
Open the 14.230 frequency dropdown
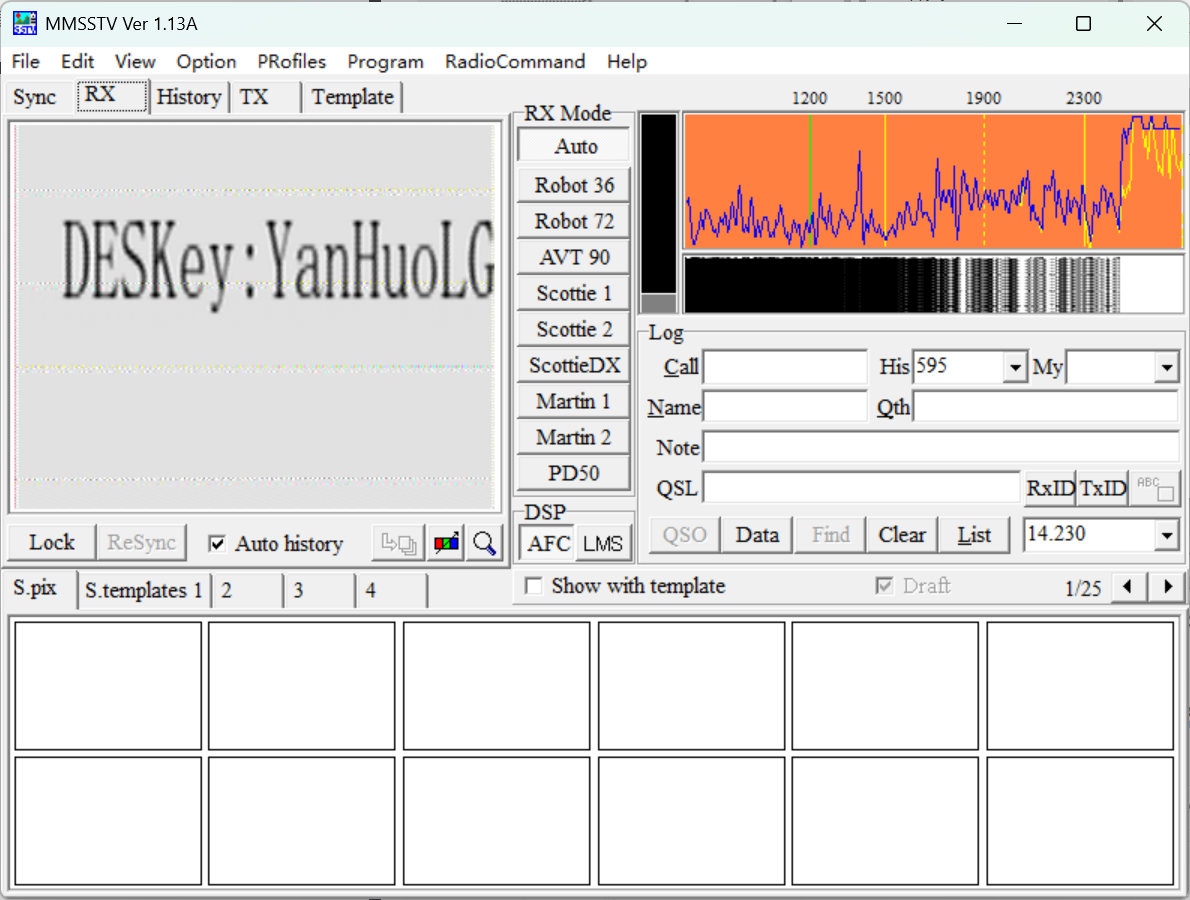(x=1167, y=536)
